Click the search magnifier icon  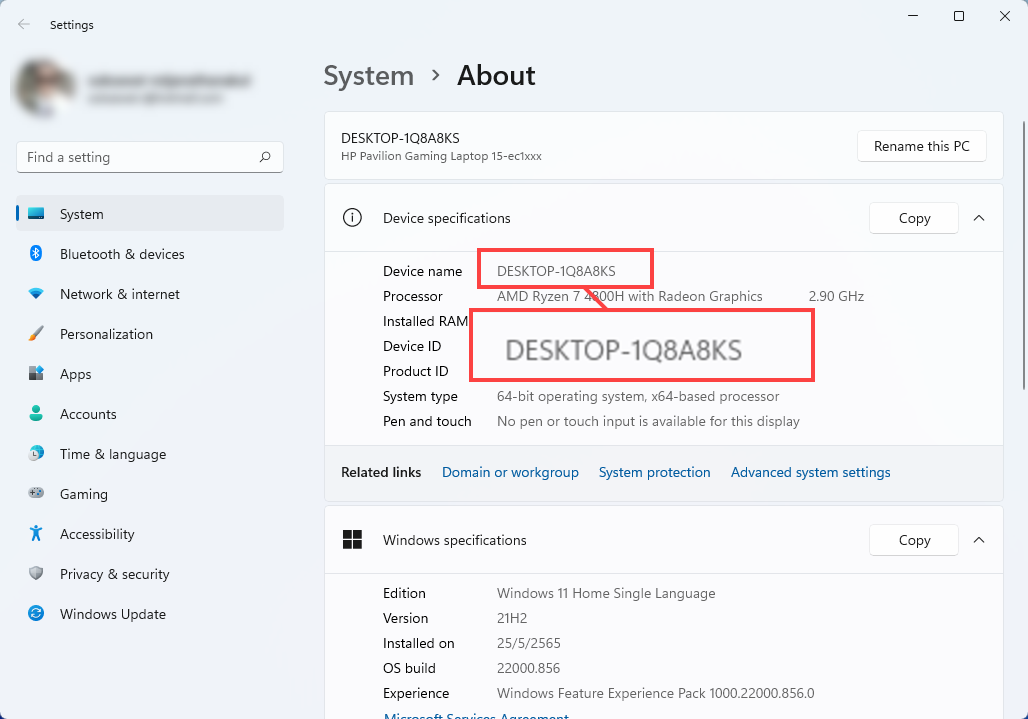(265, 157)
